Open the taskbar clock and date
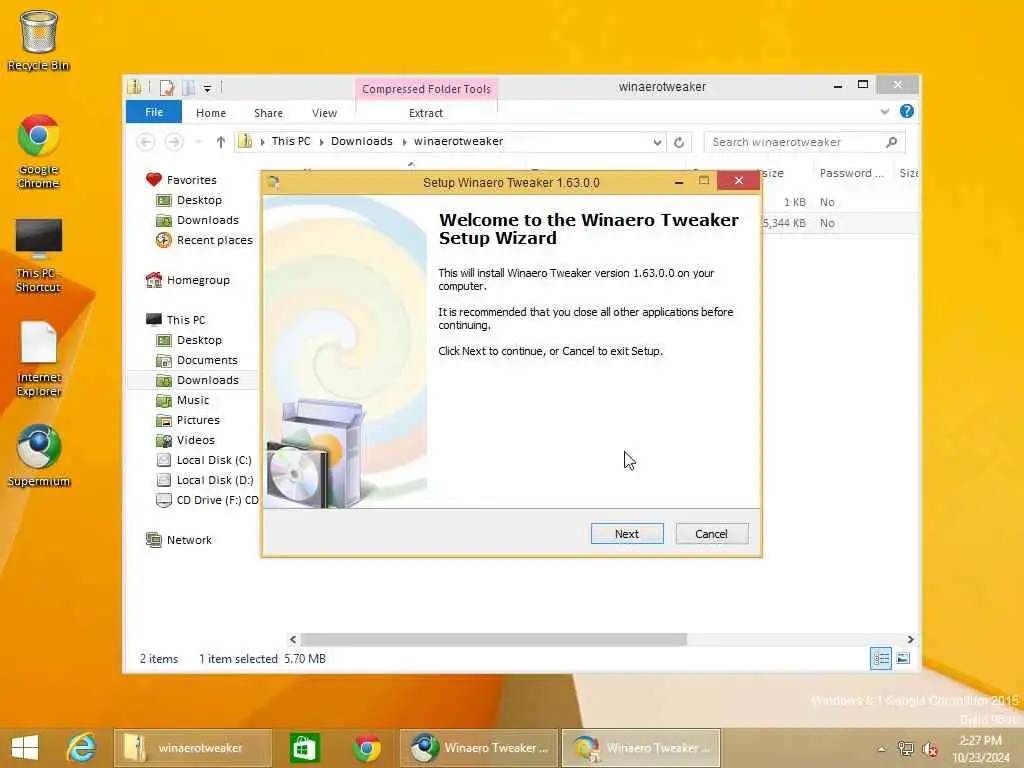The height and width of the screenshot is (768, 1024). point(980,749)
